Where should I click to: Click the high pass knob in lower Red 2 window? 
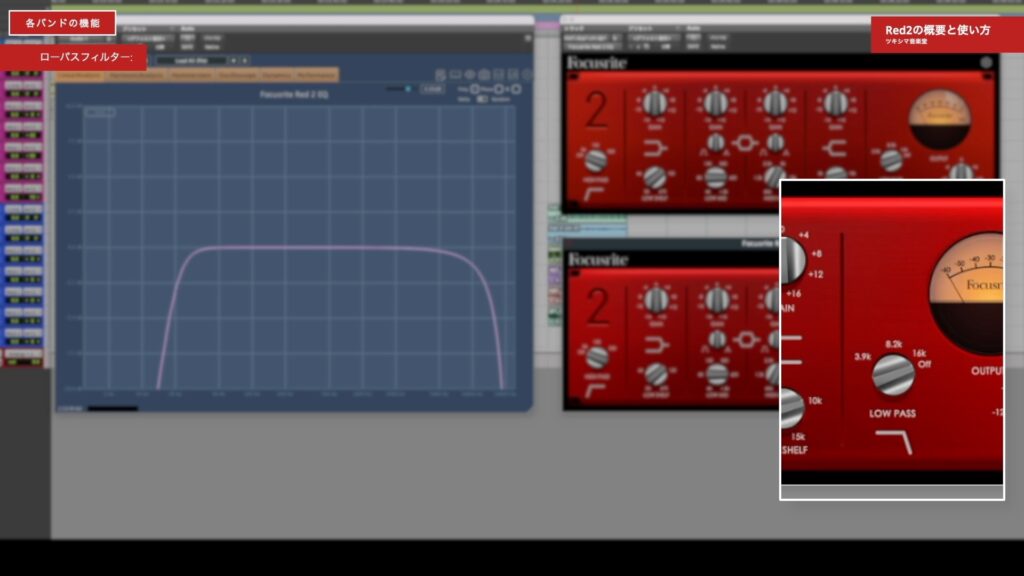click(x=596, y=357)
